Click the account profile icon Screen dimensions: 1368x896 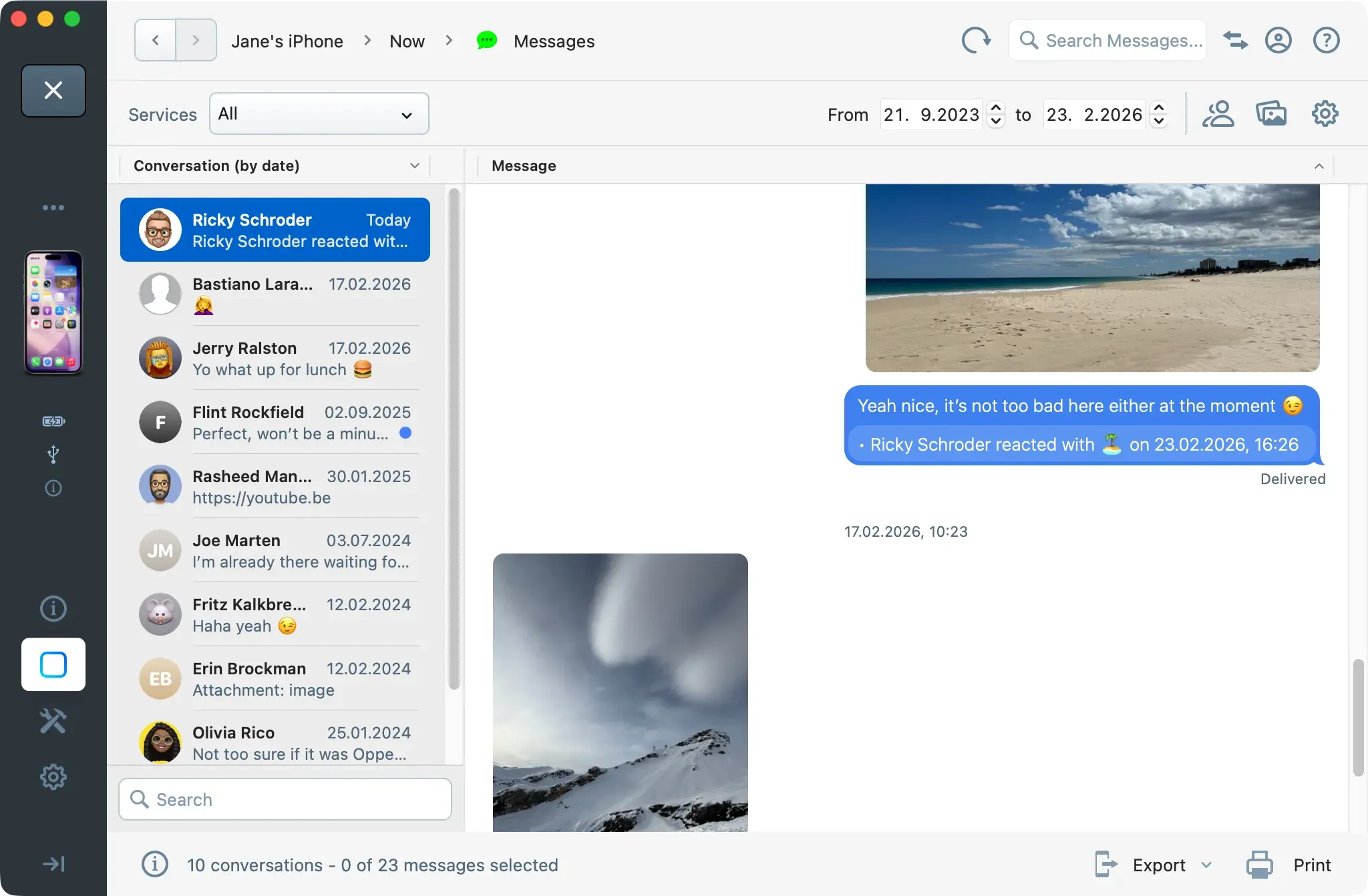[1278, 40]
